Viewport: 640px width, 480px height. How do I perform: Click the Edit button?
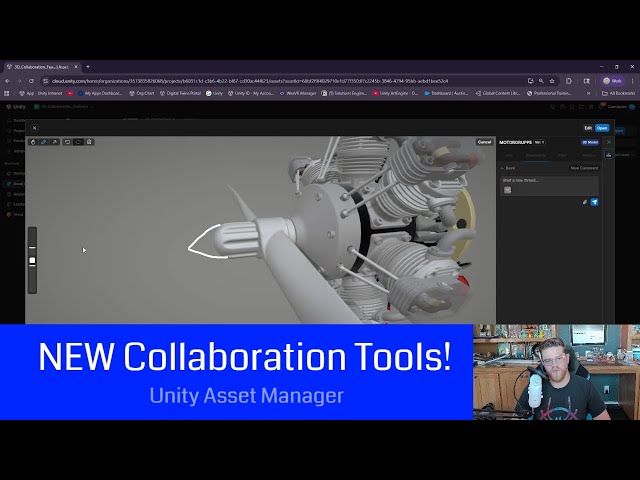click(x=588, y=128)
